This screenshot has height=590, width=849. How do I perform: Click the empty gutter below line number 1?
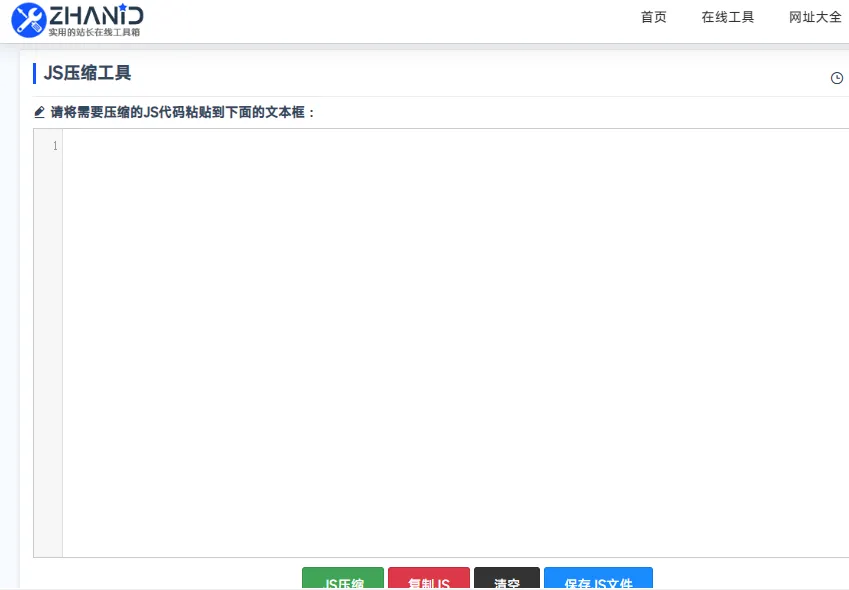coord(48,350)
